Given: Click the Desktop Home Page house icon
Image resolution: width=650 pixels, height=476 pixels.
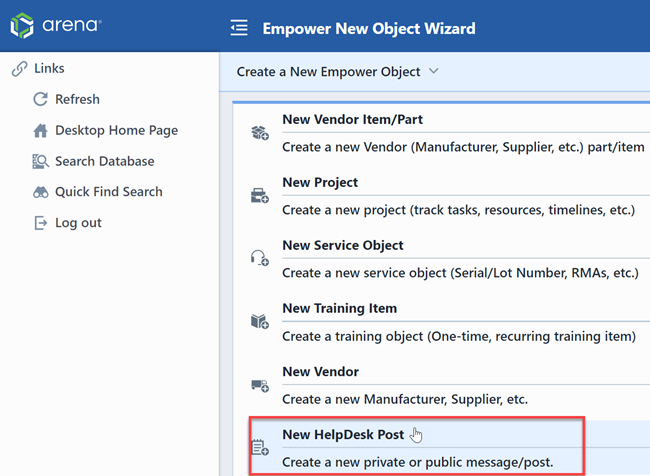Looking at the screenshot, I should click(x=40, y=130).
